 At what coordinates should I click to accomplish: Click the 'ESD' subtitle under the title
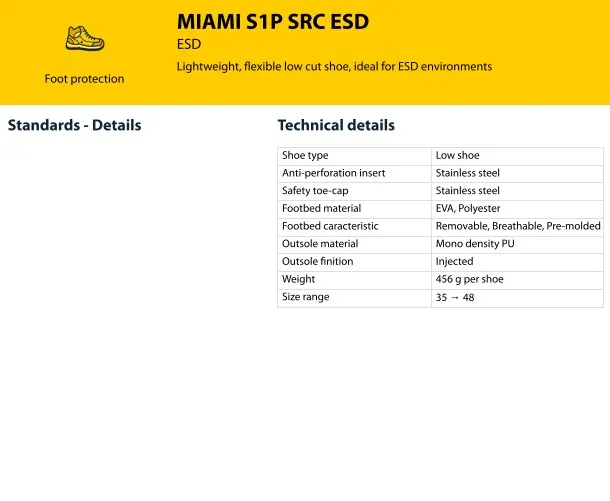tap(189, 44)
